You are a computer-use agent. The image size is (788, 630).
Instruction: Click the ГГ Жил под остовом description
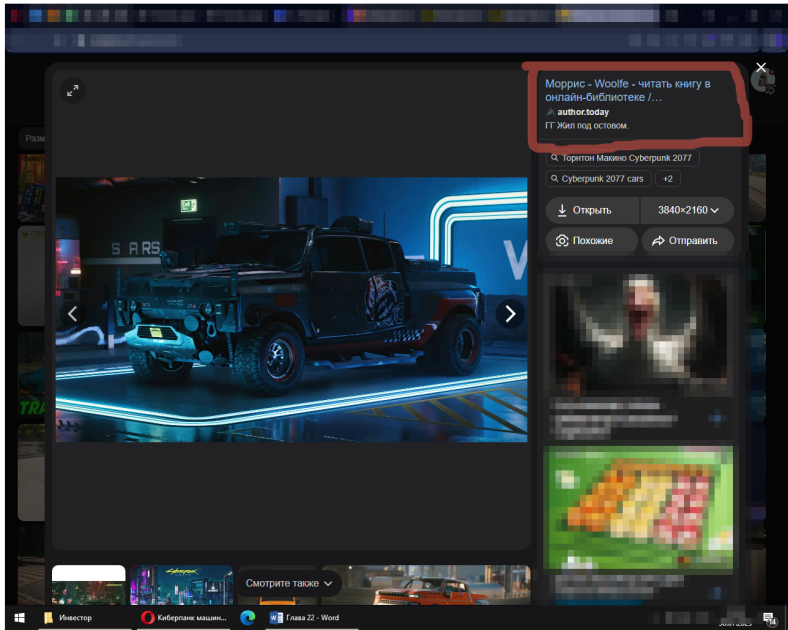point(586,126)
